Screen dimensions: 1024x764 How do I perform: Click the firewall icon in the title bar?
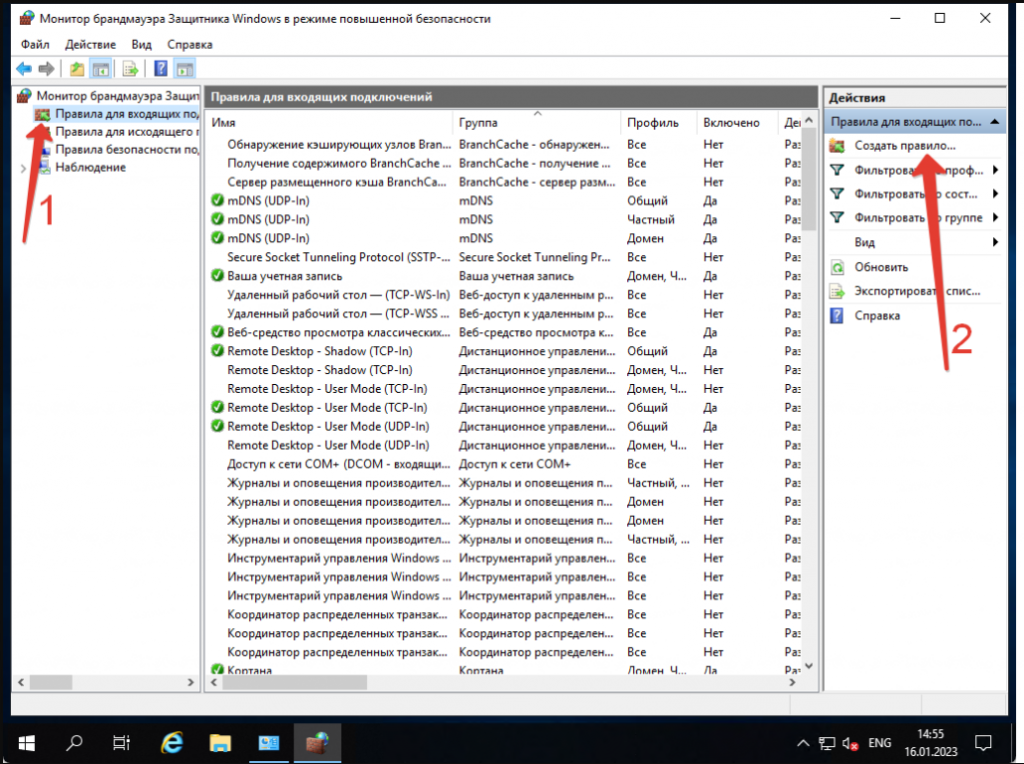tap(27, 18)
